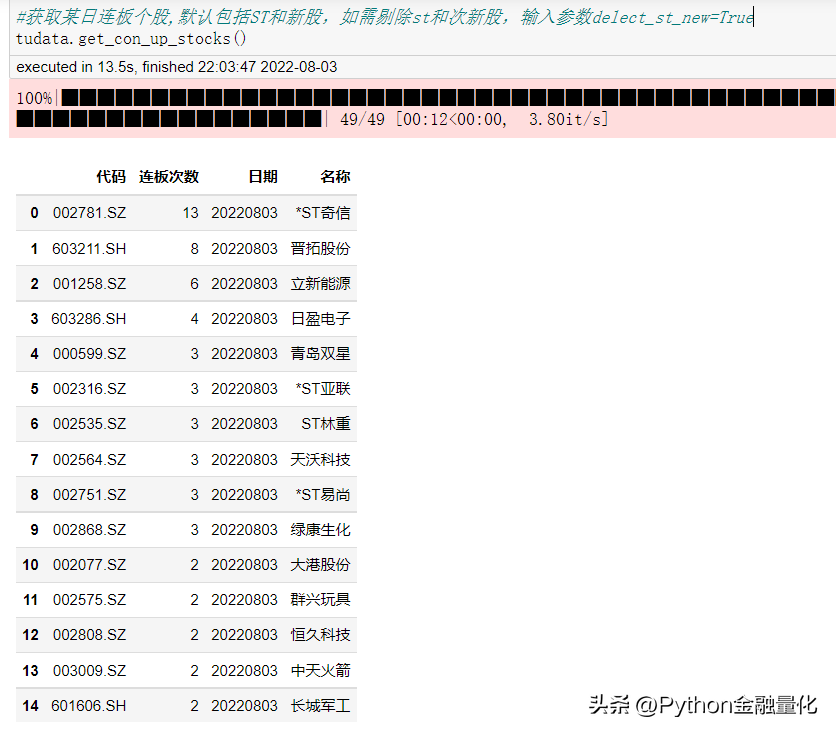Screen dimensions: 836x734
Task: Click the name cell 中天火箭
Action: [x=320, y=671]
